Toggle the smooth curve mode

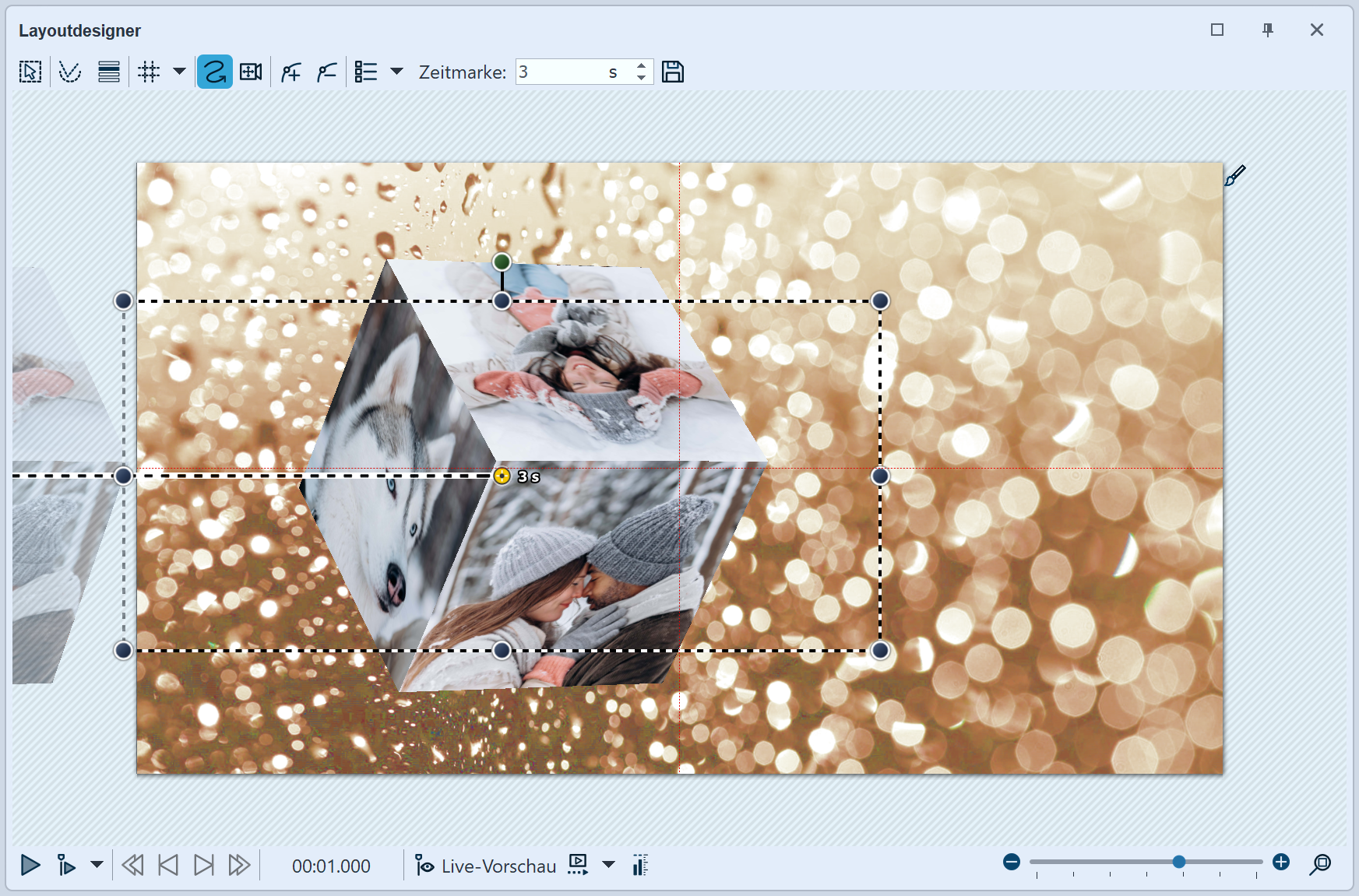[x=214, y=71]
